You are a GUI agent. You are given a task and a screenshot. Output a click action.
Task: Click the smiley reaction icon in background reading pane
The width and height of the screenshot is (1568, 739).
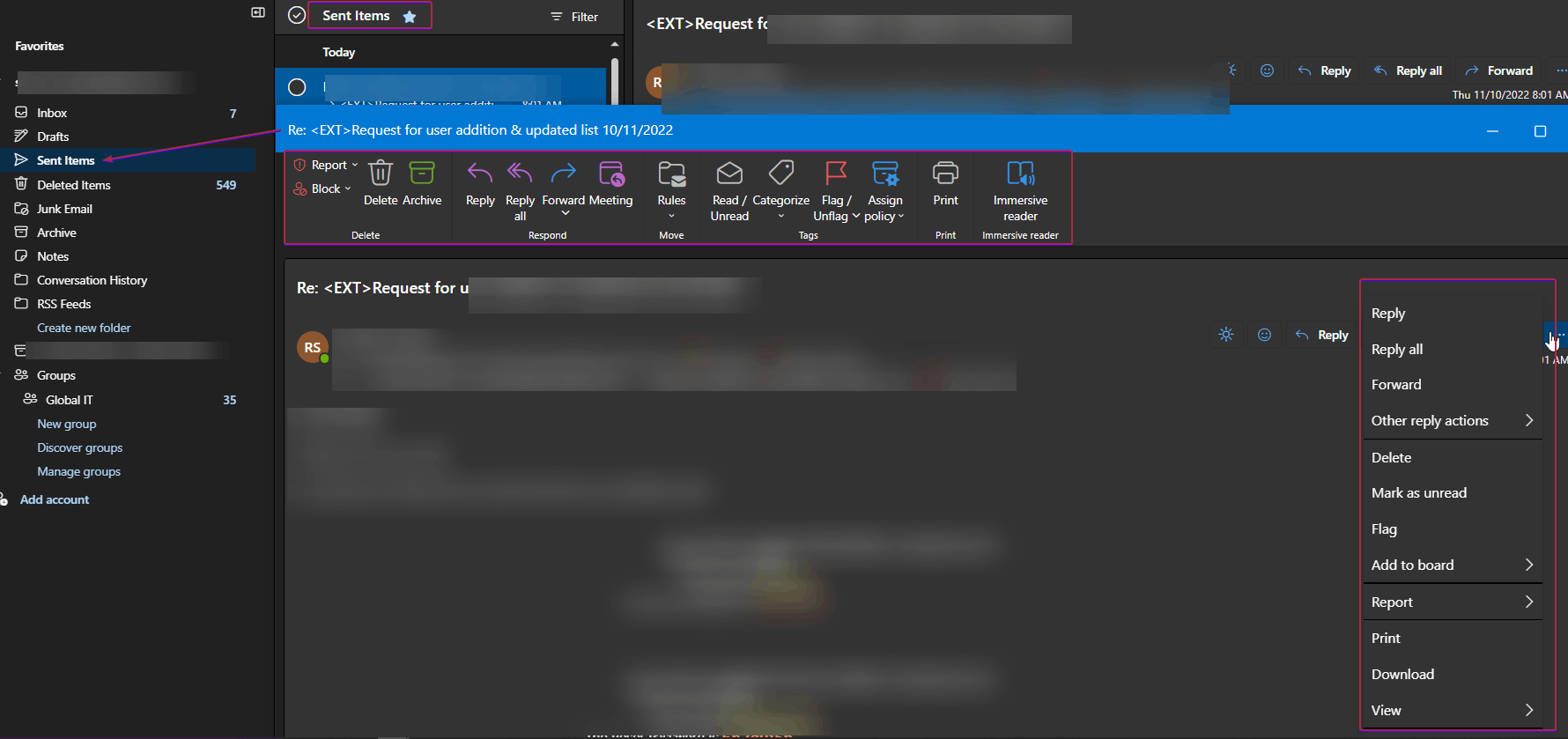(x=1267, y=70)
